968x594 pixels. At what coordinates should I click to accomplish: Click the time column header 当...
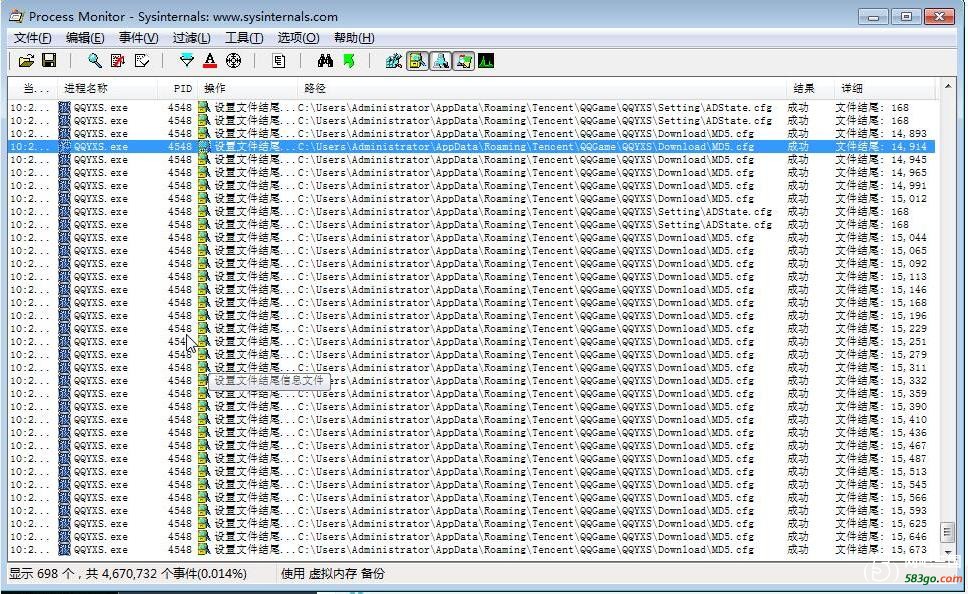pyautogui.click(x=33, y=88)
